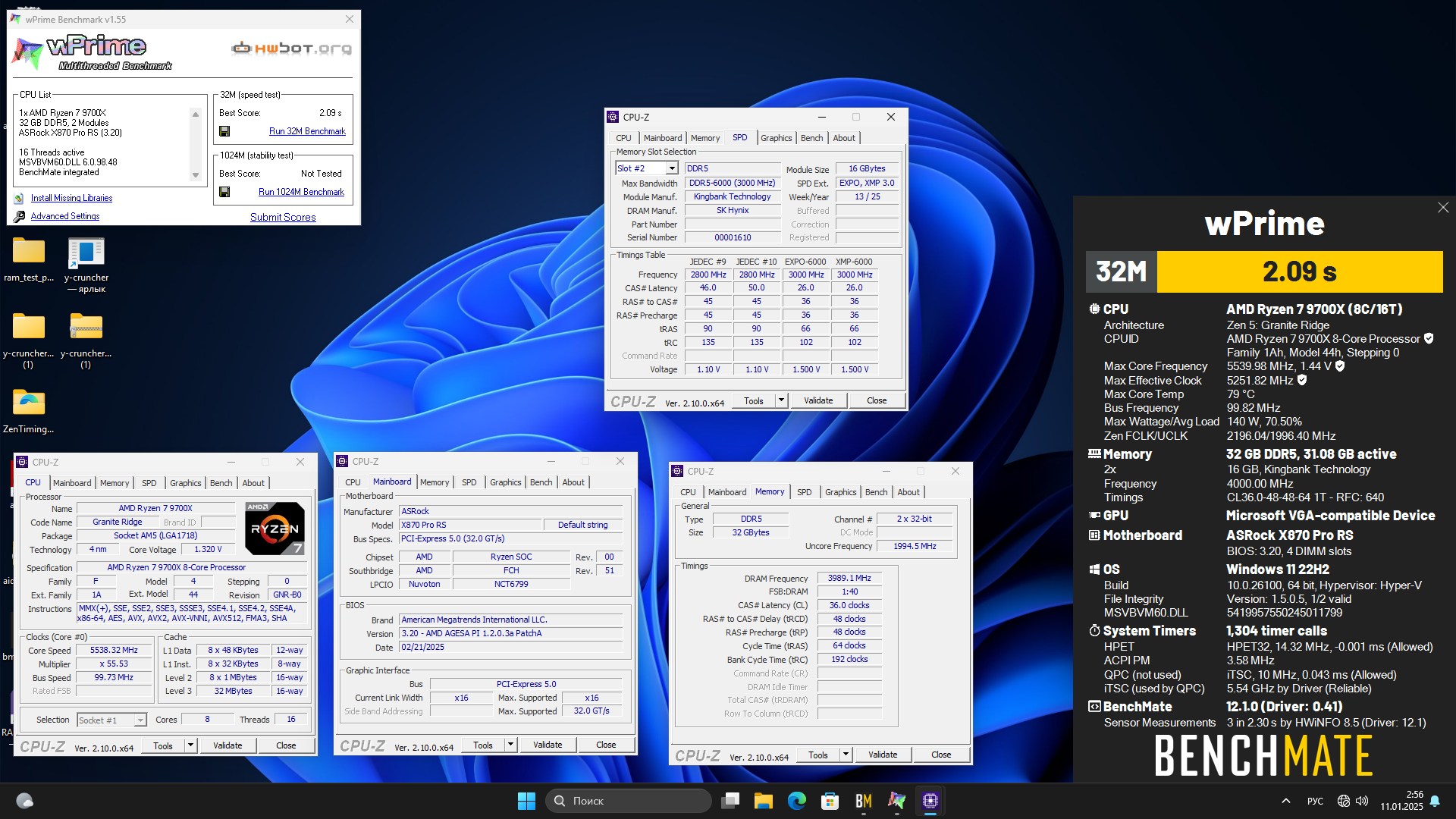Click the Install Missing Libraries icon

coord(19,199)
